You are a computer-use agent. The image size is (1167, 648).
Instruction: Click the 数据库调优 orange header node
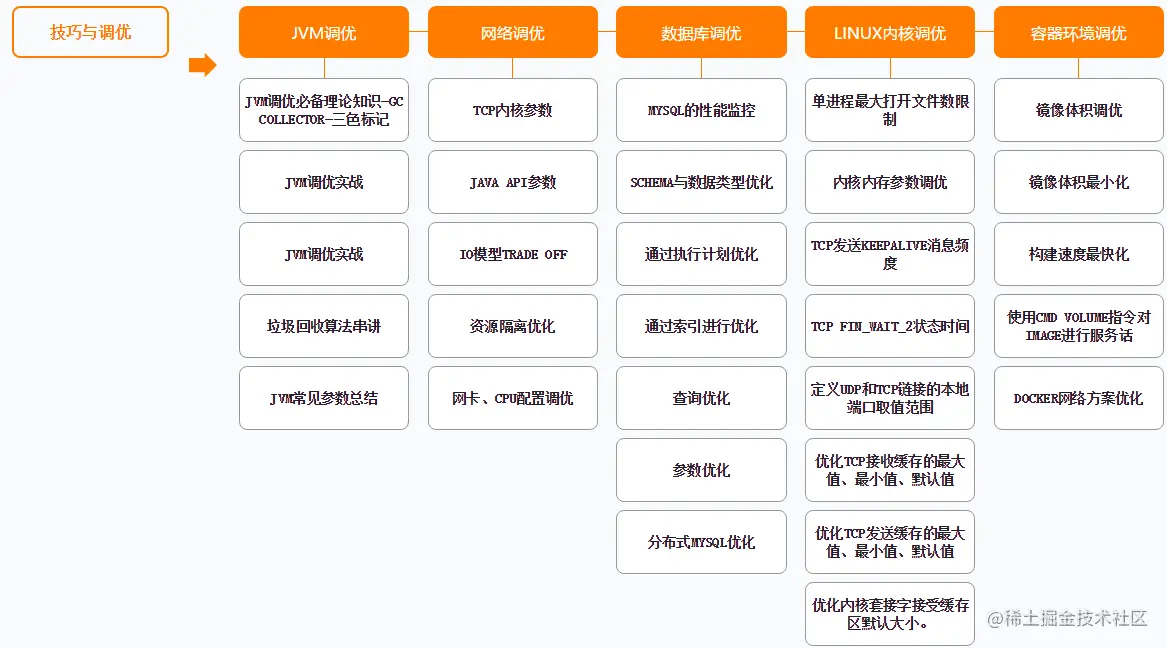coord(701,31)
